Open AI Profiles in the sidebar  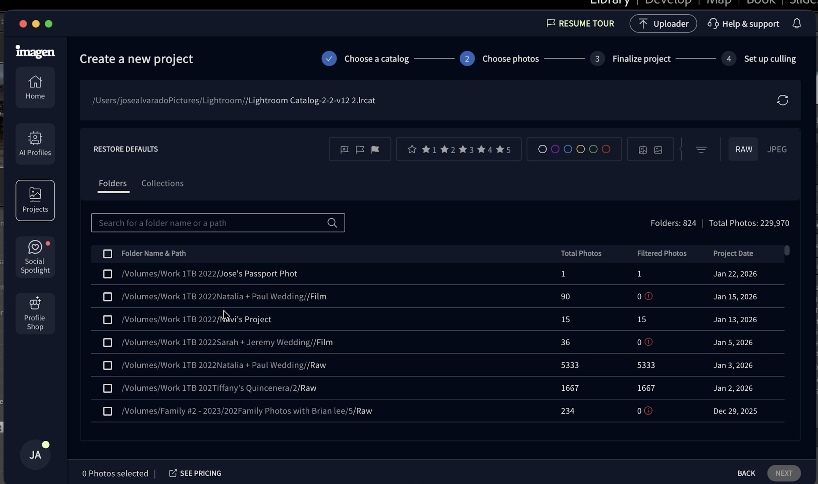tap(35, 143)
